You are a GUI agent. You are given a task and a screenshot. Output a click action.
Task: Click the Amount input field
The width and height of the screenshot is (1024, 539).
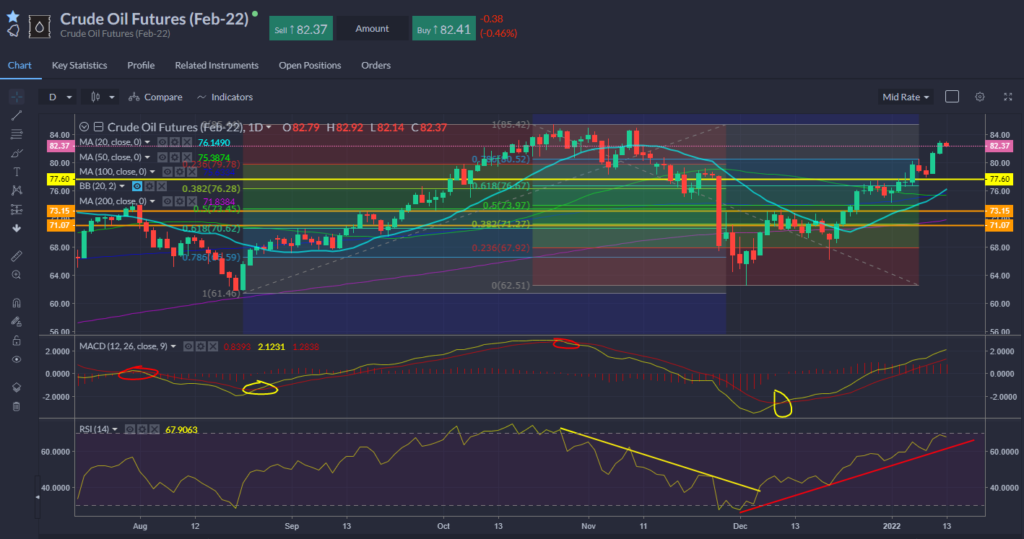372,29
